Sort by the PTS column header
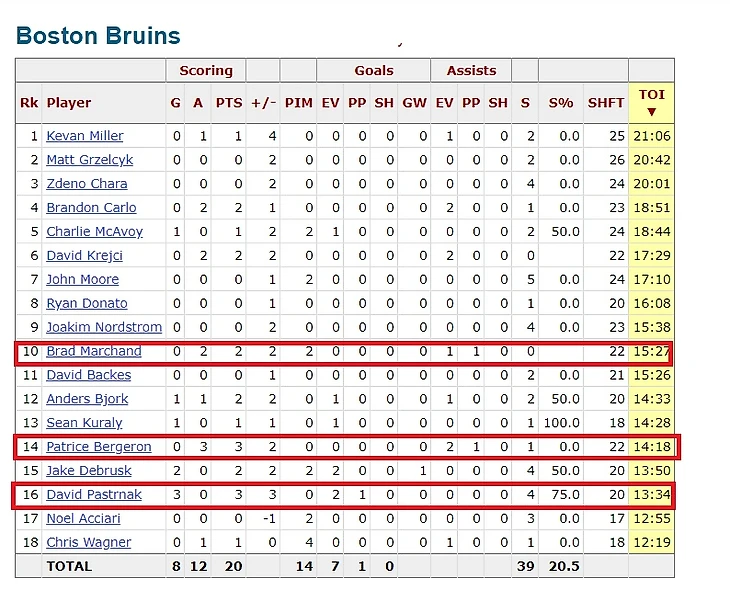The image size is (730, 599). coord(231,102)
